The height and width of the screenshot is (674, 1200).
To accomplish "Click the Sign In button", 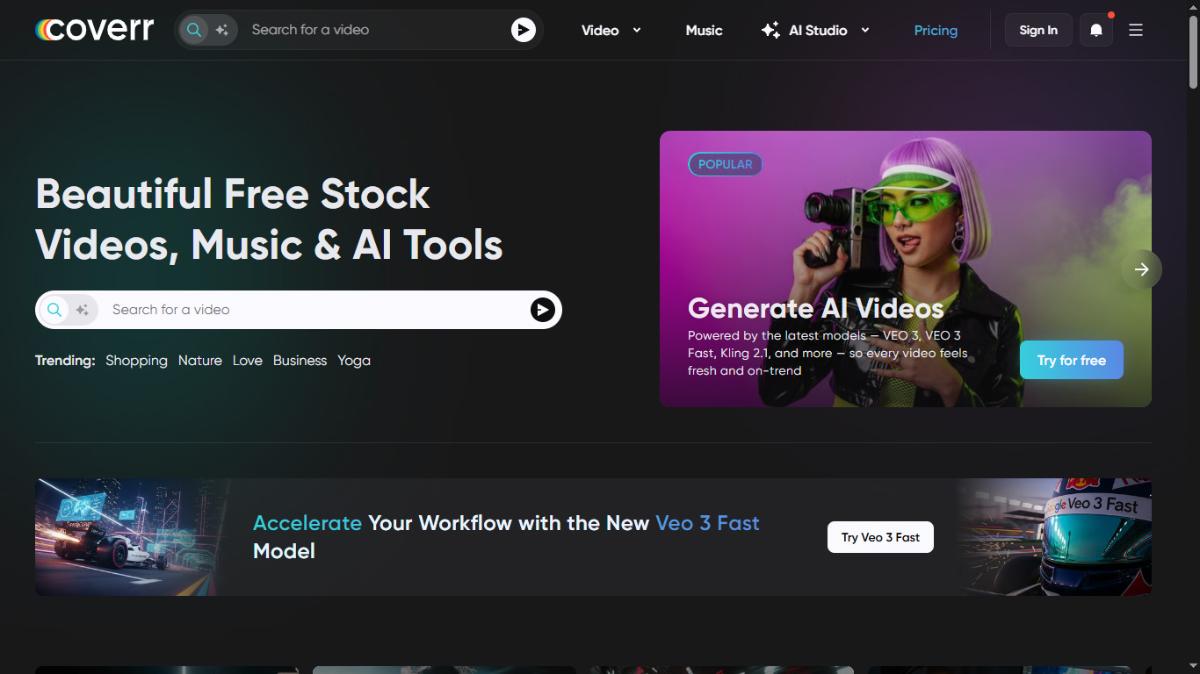I will [x=1038, y=30].
